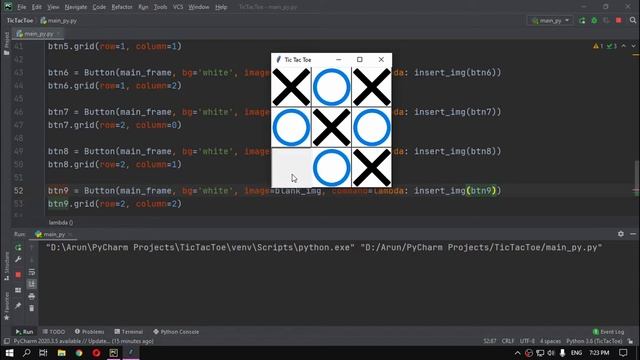
Task: Toggle scroll to end in Run console
Action: (32, 284)
